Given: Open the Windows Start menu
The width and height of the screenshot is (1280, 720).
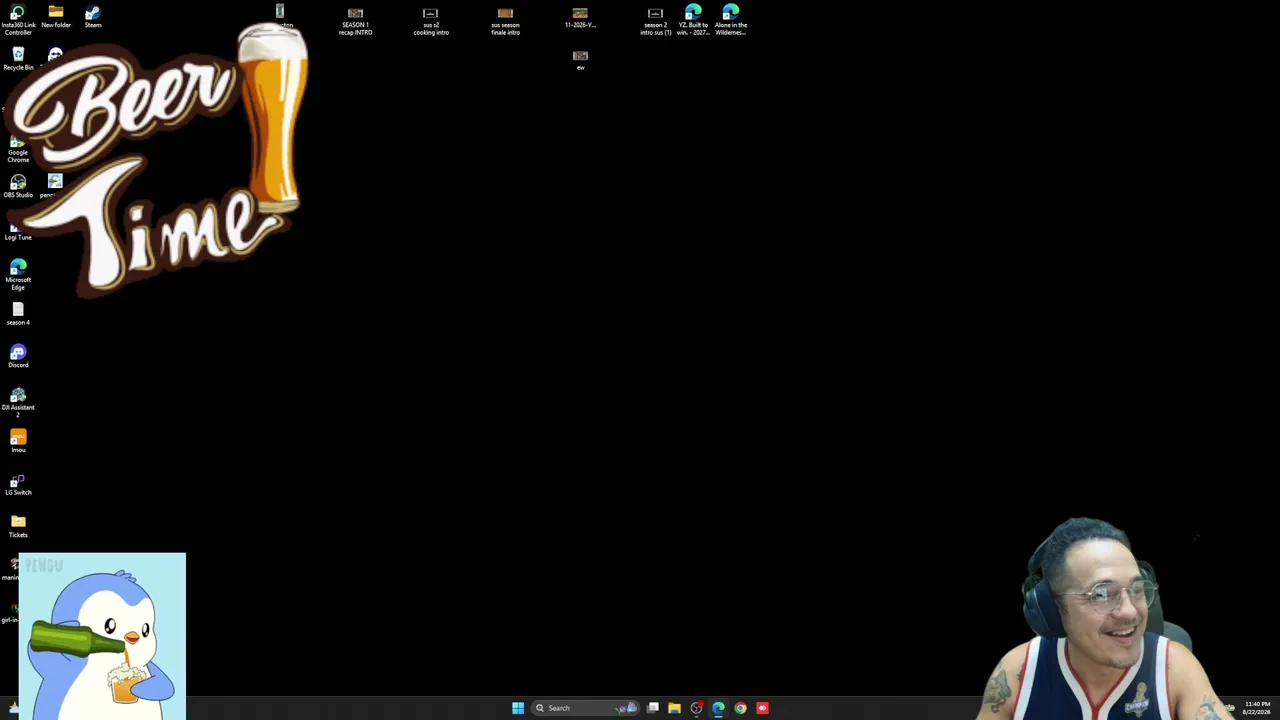Looking at the screenshot, I should [x=518, y=708].
